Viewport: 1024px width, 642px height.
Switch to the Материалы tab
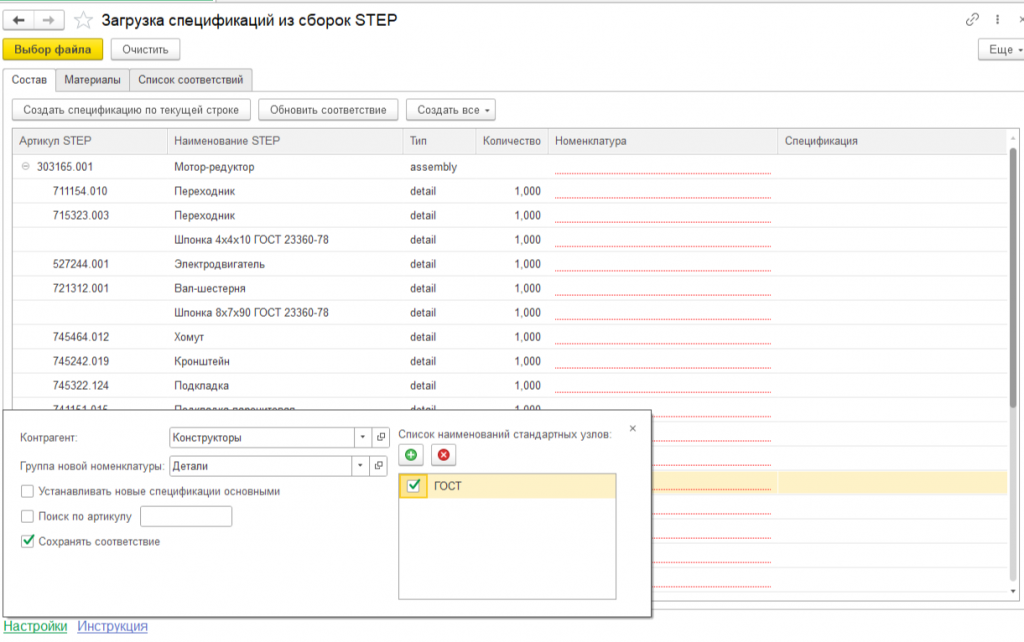pyautogui.click(x=92, y=80)
